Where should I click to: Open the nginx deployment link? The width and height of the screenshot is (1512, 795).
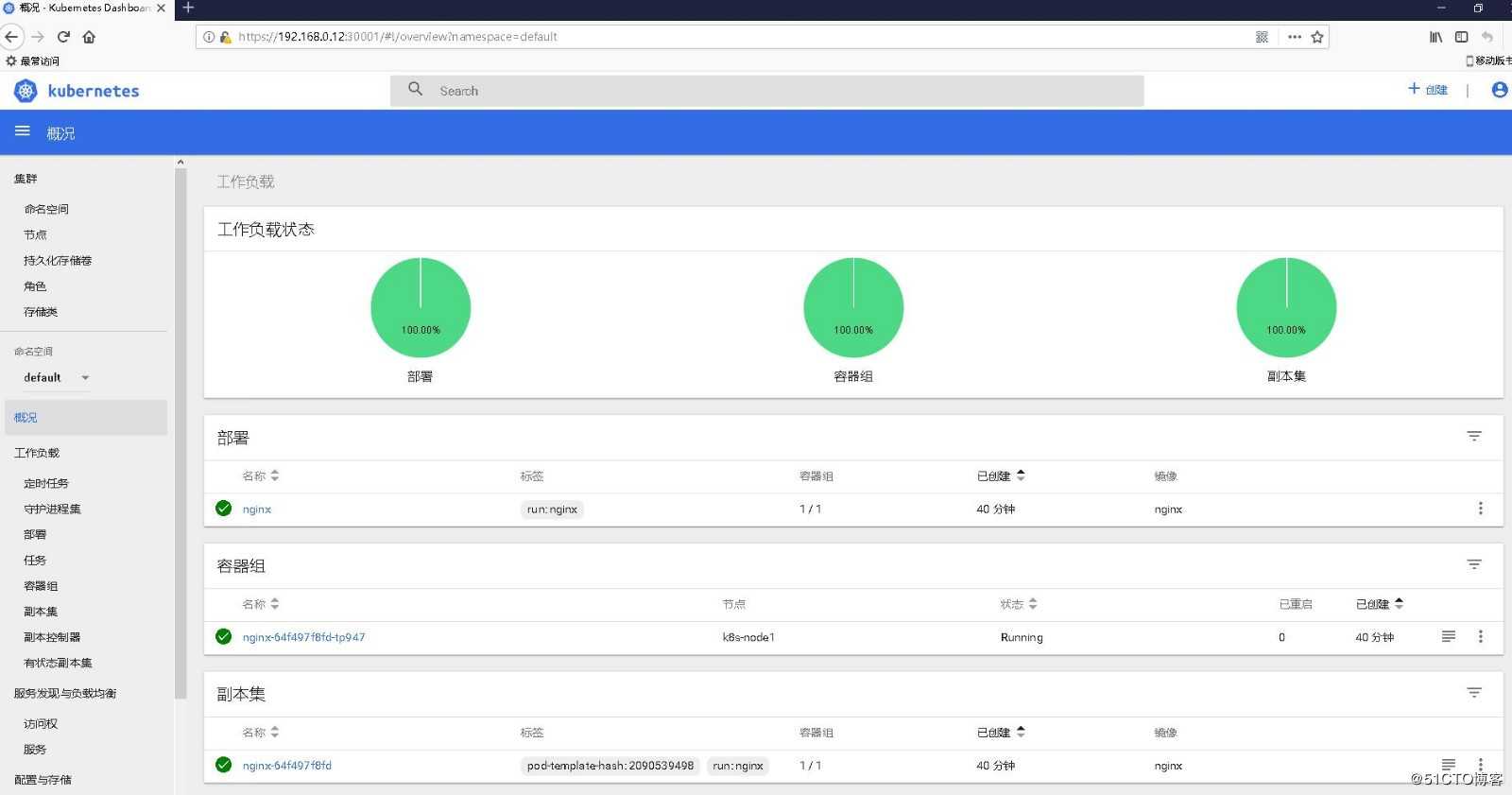coord(257,509)
